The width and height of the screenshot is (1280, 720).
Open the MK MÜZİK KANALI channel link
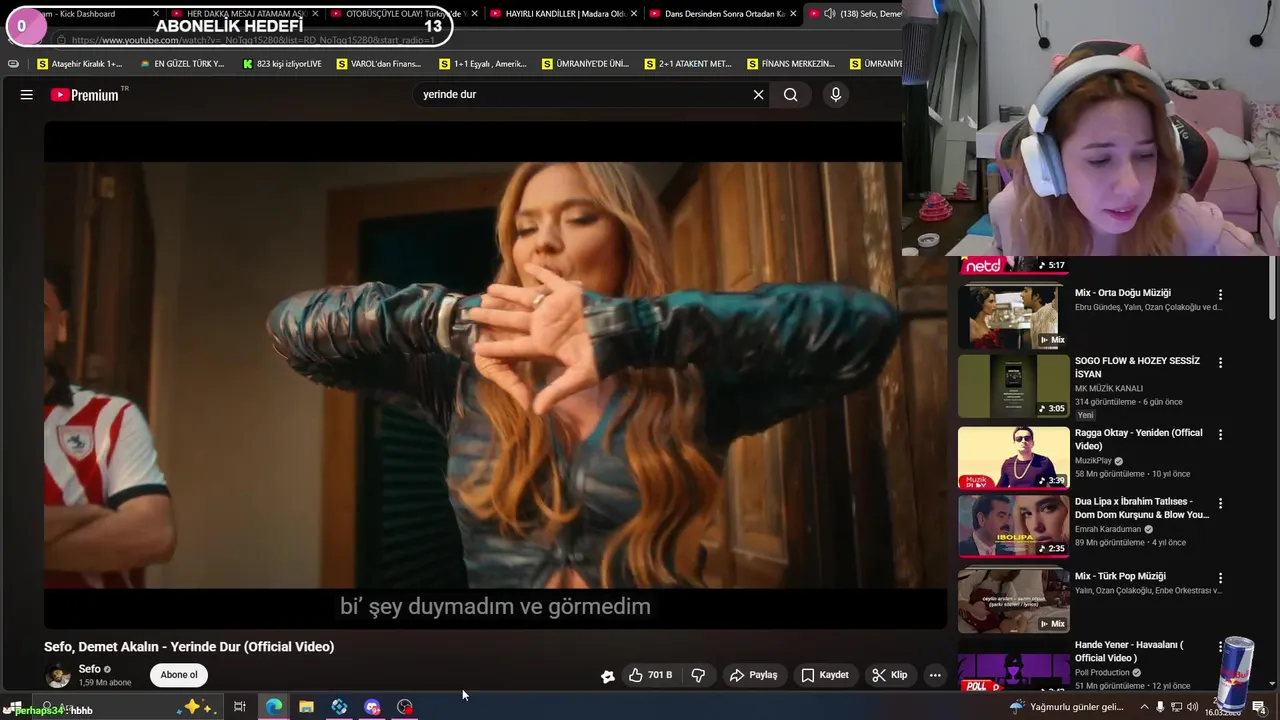1108,388
